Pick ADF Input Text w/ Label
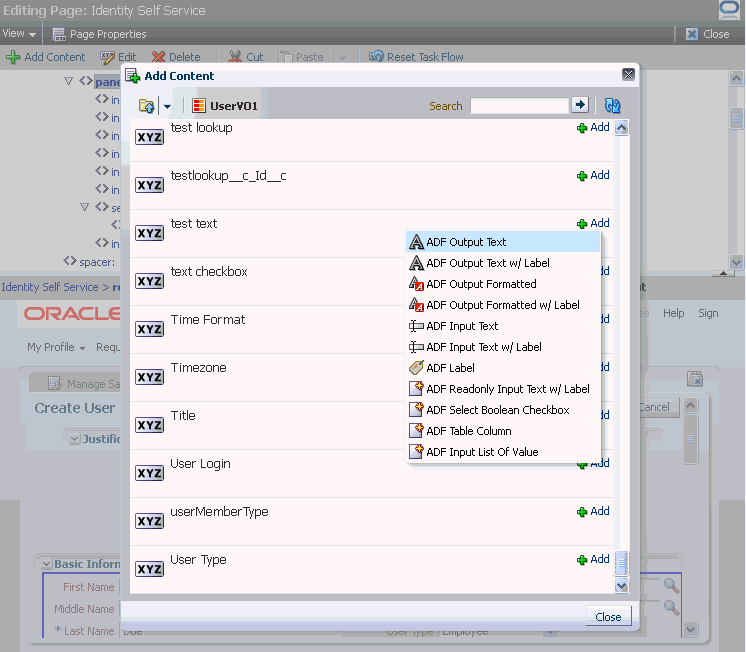The height and width of the screenshot is (652, 746). [503, 347]
